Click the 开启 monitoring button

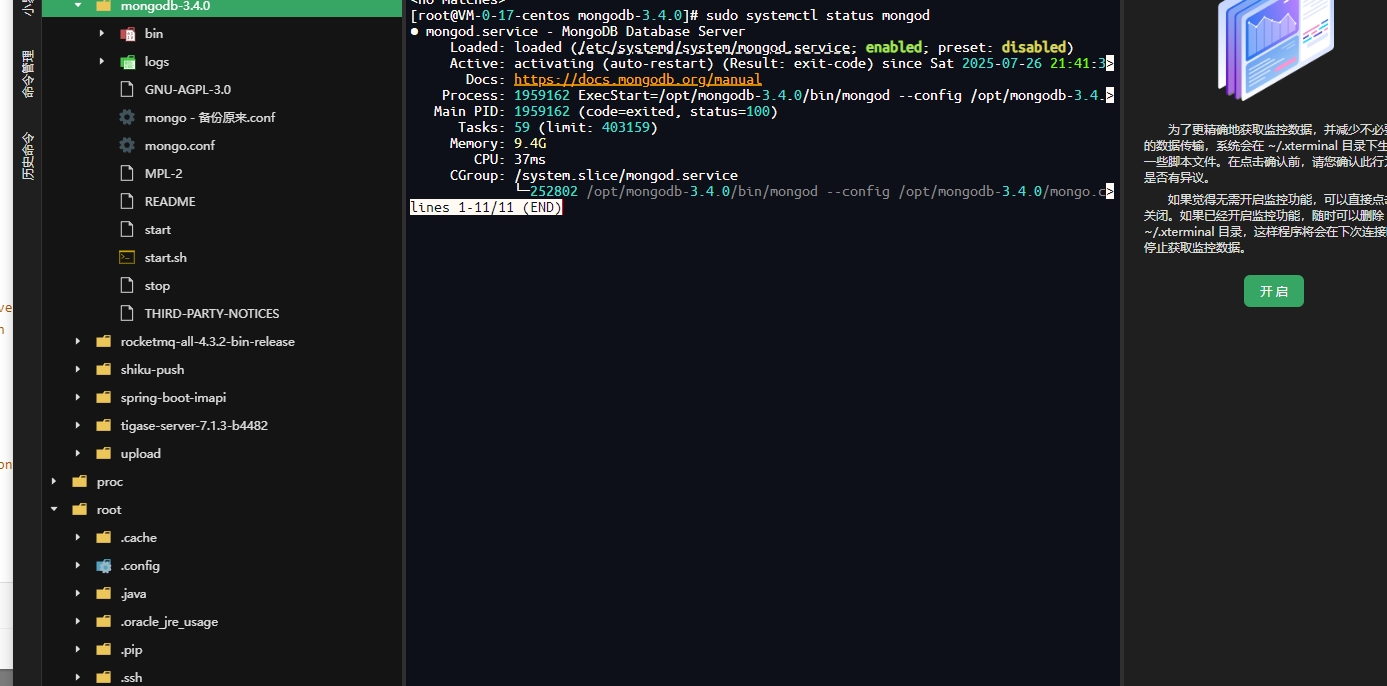(x=1273, y=291)
